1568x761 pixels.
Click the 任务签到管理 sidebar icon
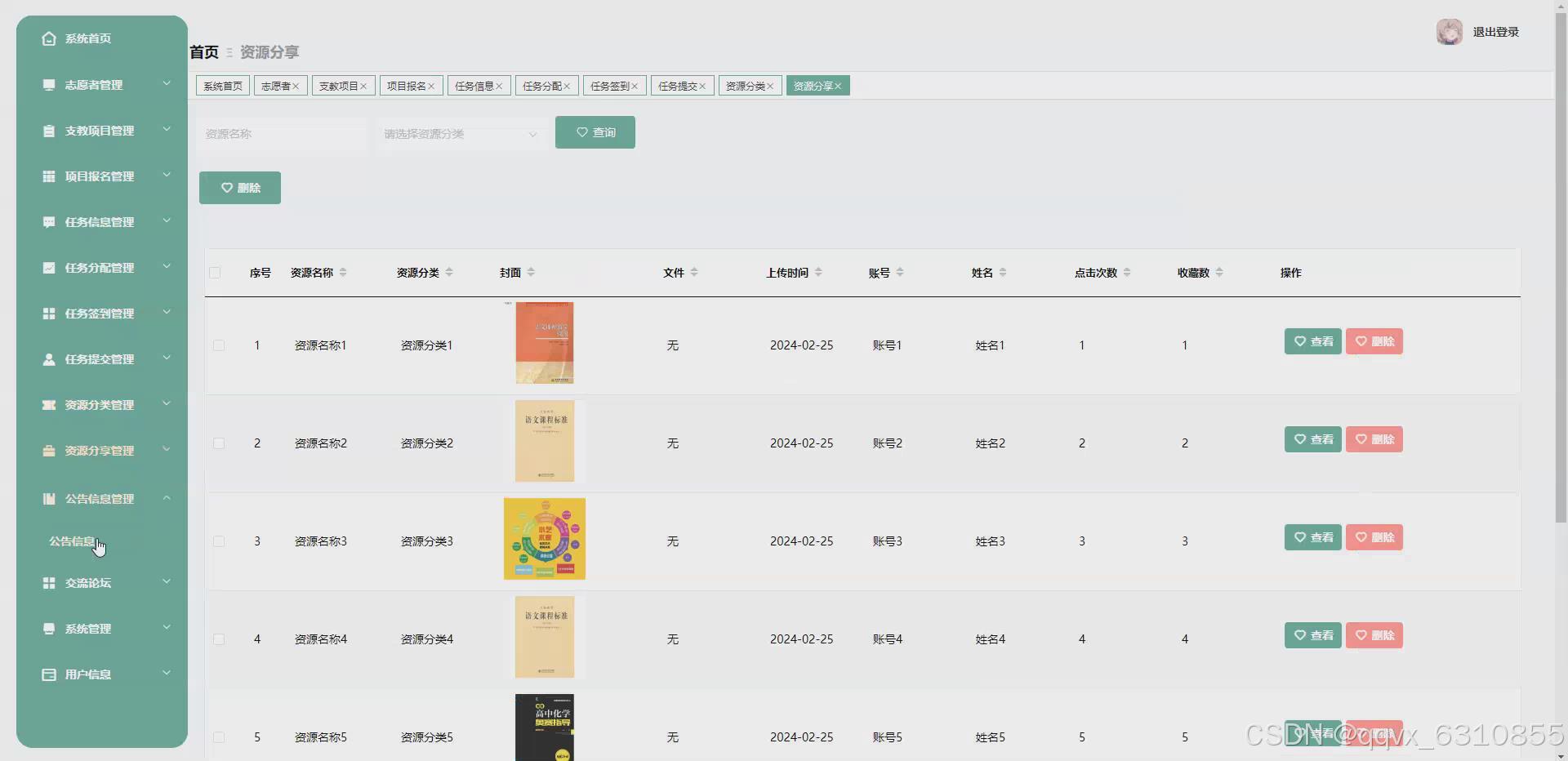[49, 314]
